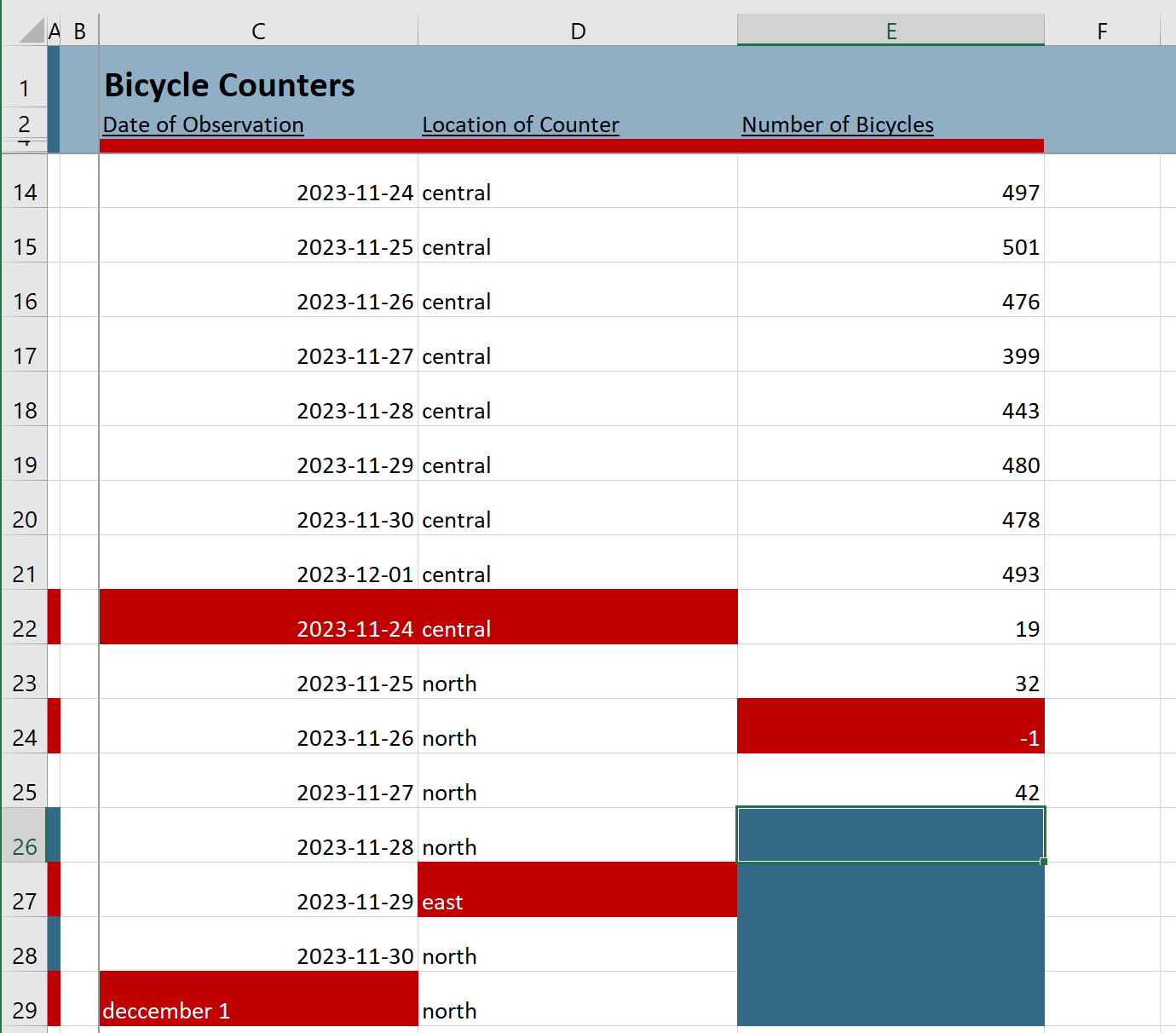This screenshot has height=1033, width=1176.
Task: Select the highlighted -1 value cell
Action: 891,738
